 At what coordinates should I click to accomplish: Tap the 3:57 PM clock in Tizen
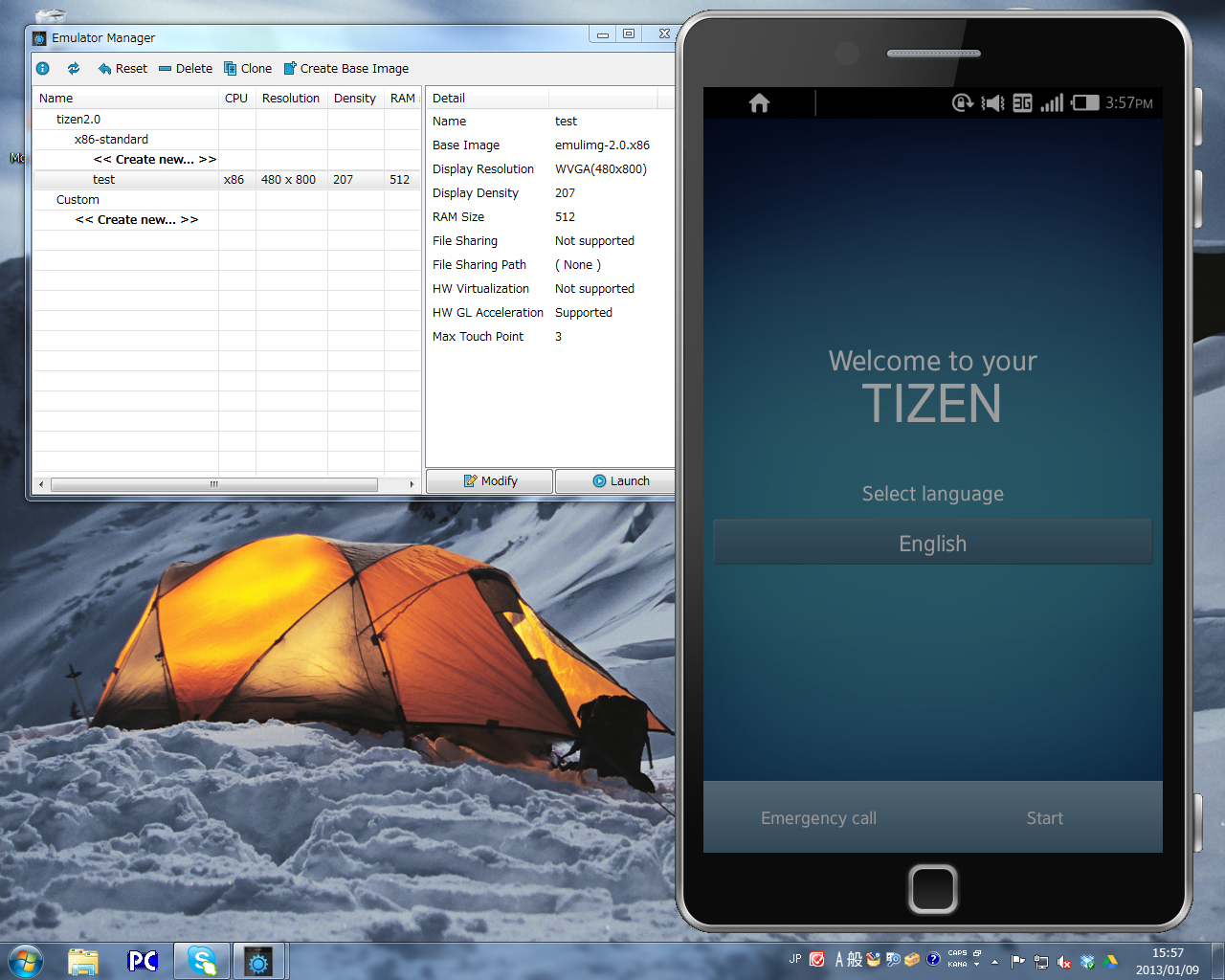tap(1128, 102)
